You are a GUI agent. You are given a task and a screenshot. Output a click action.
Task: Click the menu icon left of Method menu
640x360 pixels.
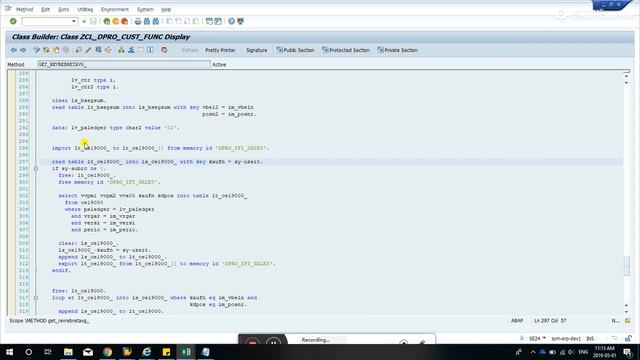[x=8, y=9]
